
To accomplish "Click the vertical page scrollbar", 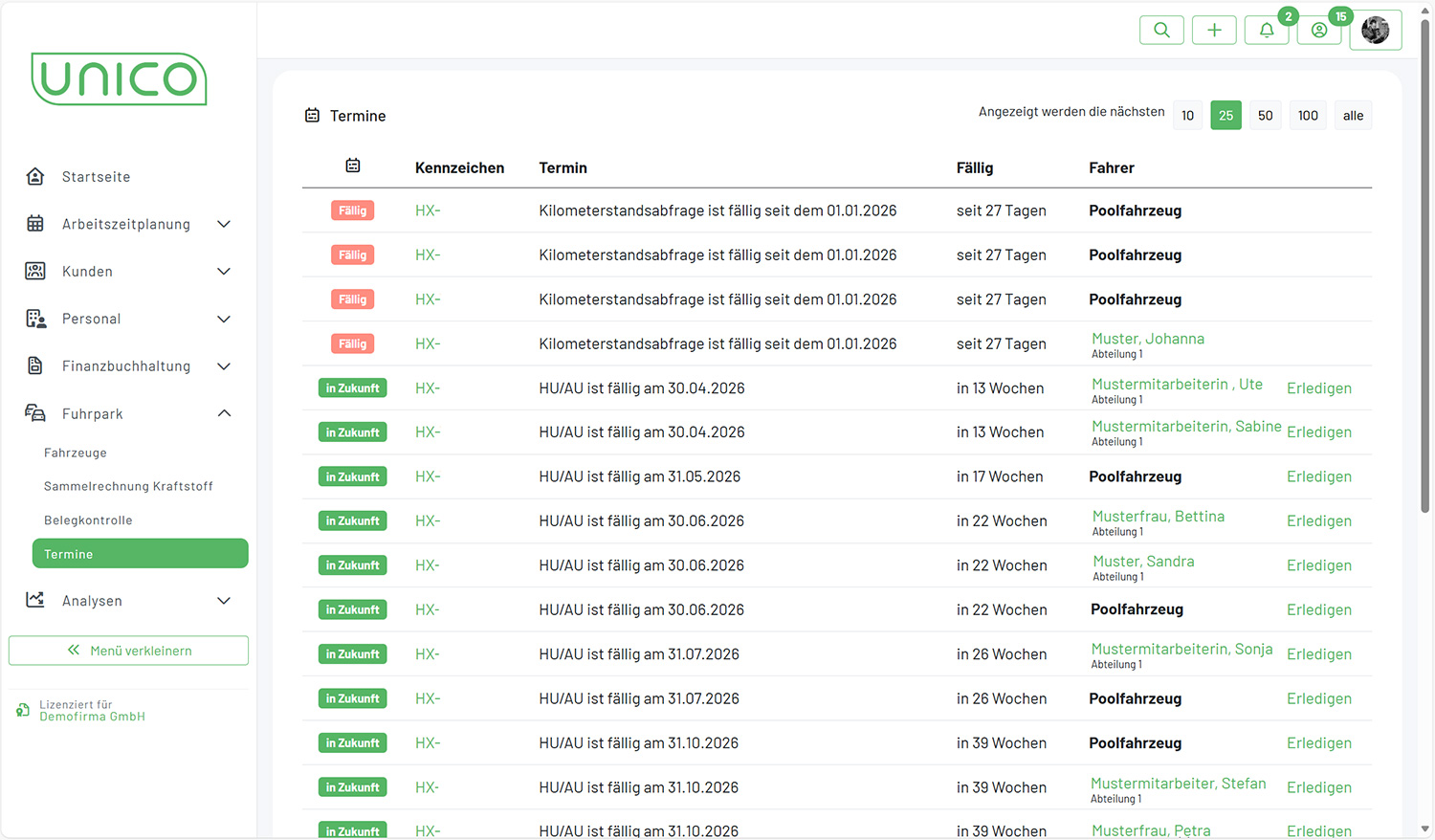I will click(1425, 287).
